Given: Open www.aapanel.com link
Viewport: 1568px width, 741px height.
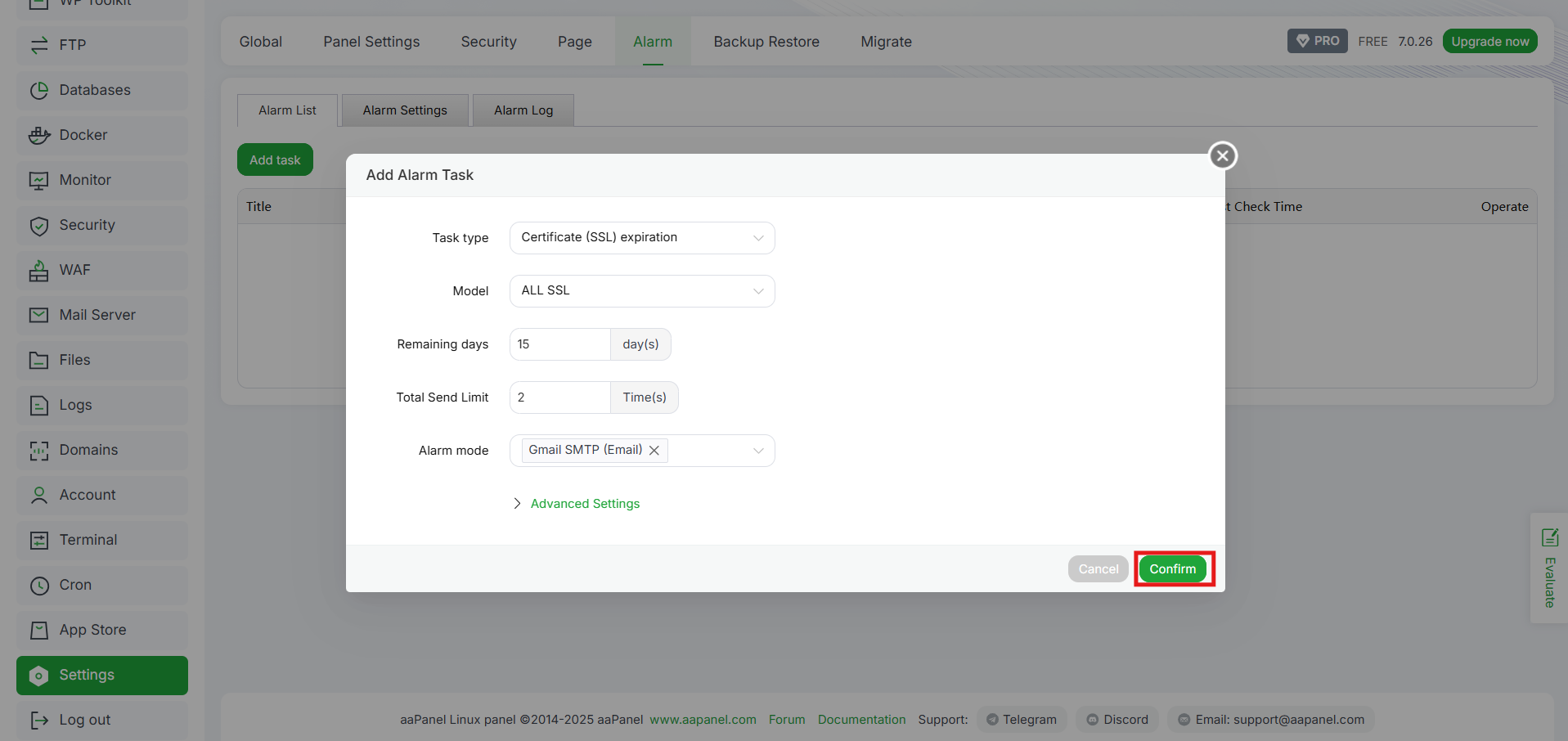Looking at the screenshot, I should coord(703,720).
